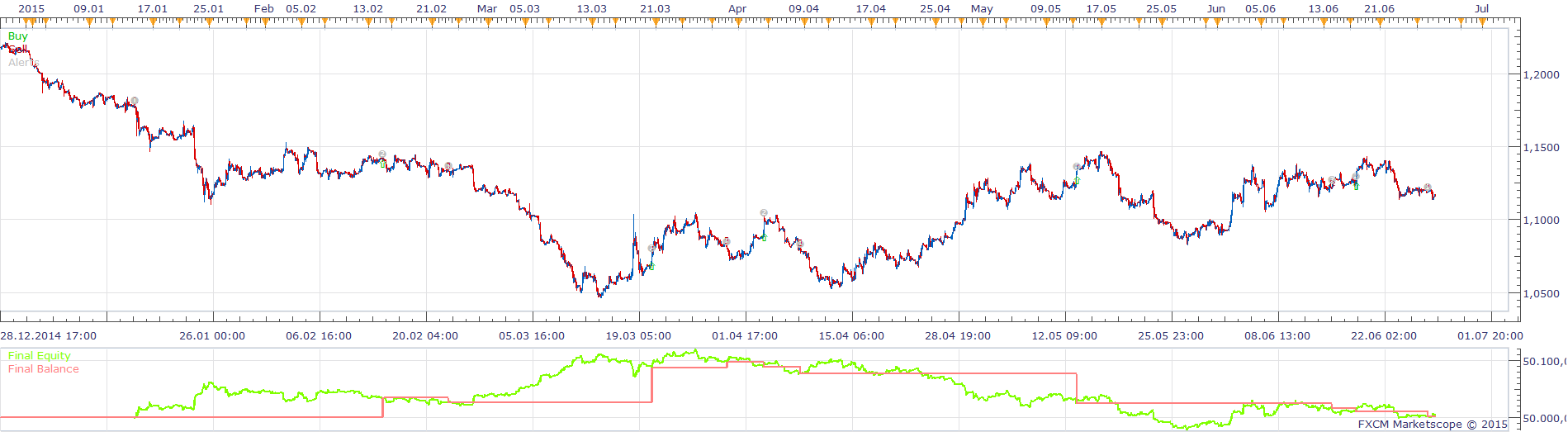Screen dimensions: 1568x432
Task: Click the 1,1000 price axis label
Action: point(1542,221)
